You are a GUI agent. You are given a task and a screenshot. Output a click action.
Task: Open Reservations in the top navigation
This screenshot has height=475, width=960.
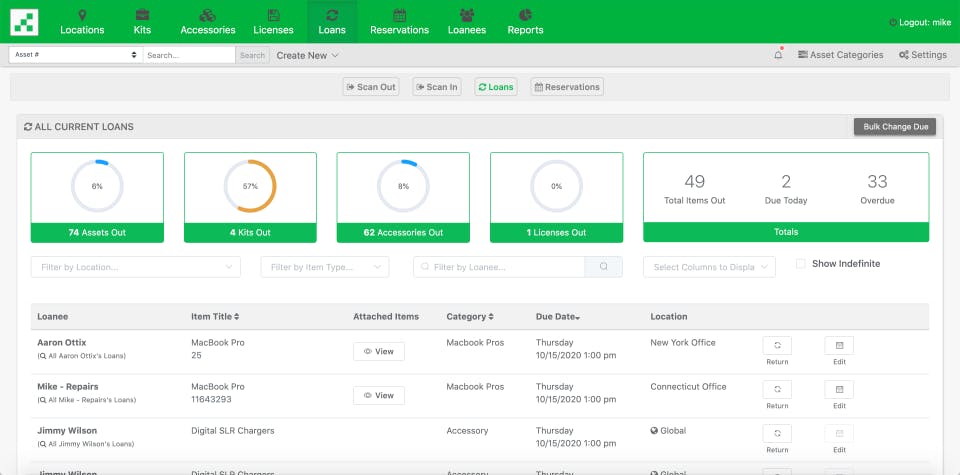(x=399, y=22)
